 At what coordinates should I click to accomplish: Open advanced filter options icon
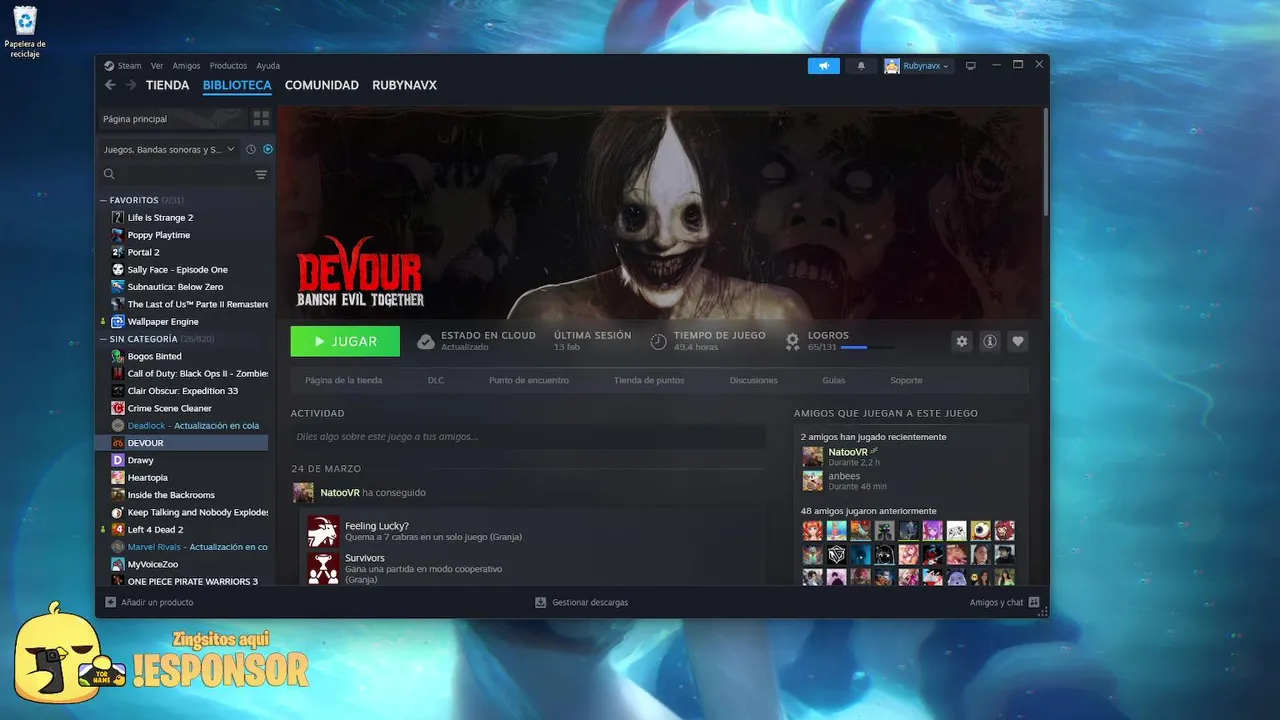pos(261,174)
